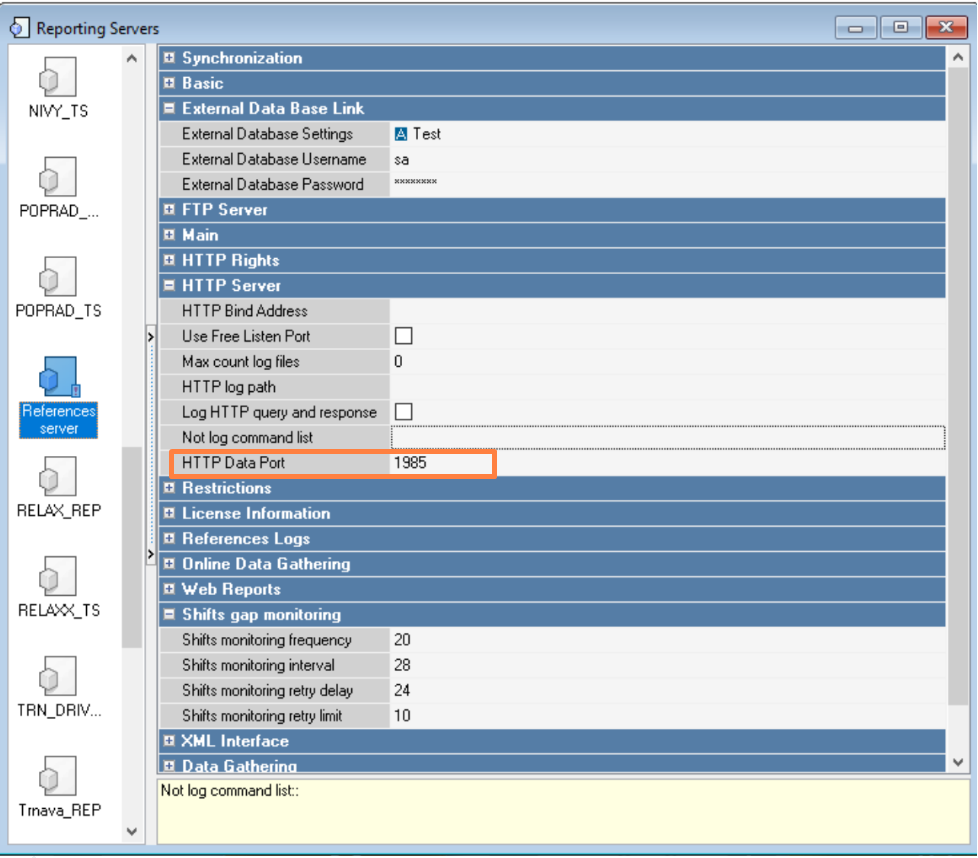The height and width of the screenshot is (858, 978).
Task: Click the lower splitter arrow beside server list
Action: (150, 554)
